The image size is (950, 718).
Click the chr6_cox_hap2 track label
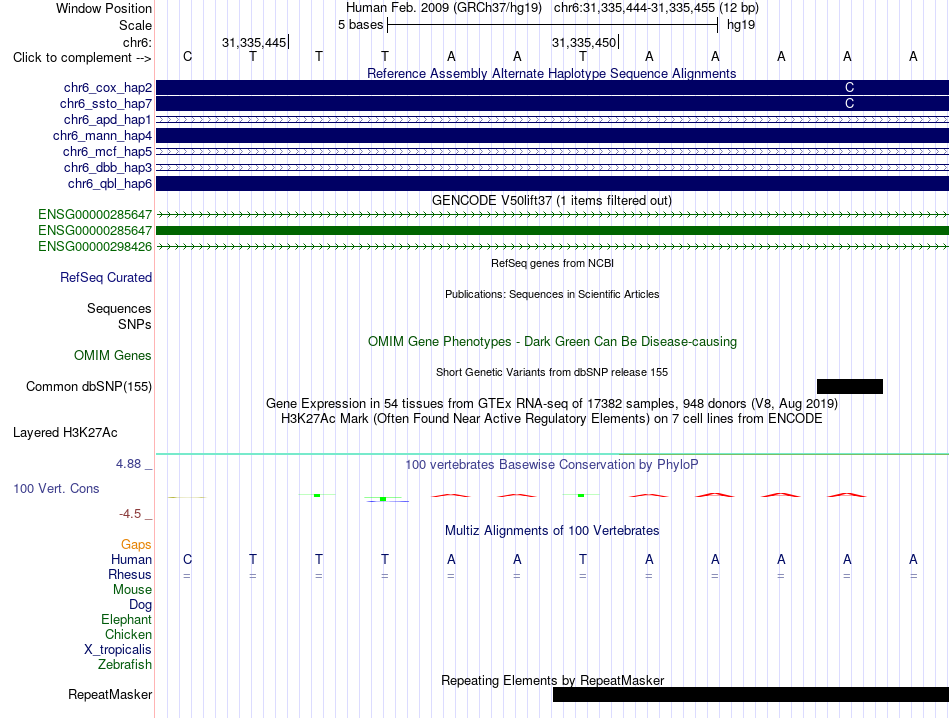pos(108,88)
